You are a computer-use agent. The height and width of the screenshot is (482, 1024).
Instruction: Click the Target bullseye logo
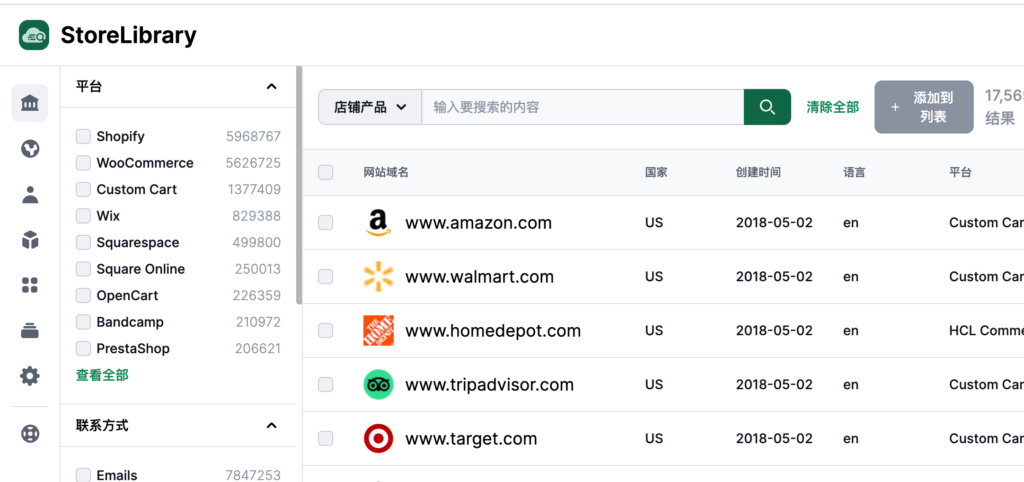378,438
